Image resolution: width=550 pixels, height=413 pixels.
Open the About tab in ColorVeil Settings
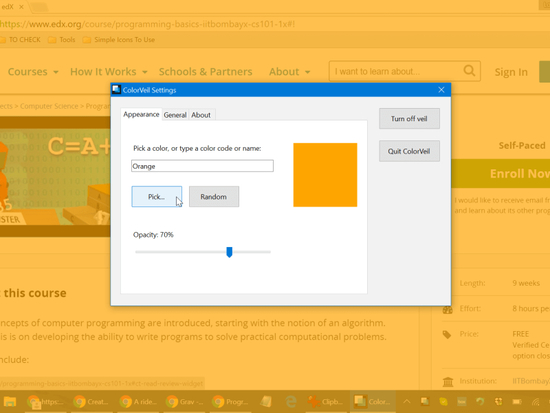point(201,115)
